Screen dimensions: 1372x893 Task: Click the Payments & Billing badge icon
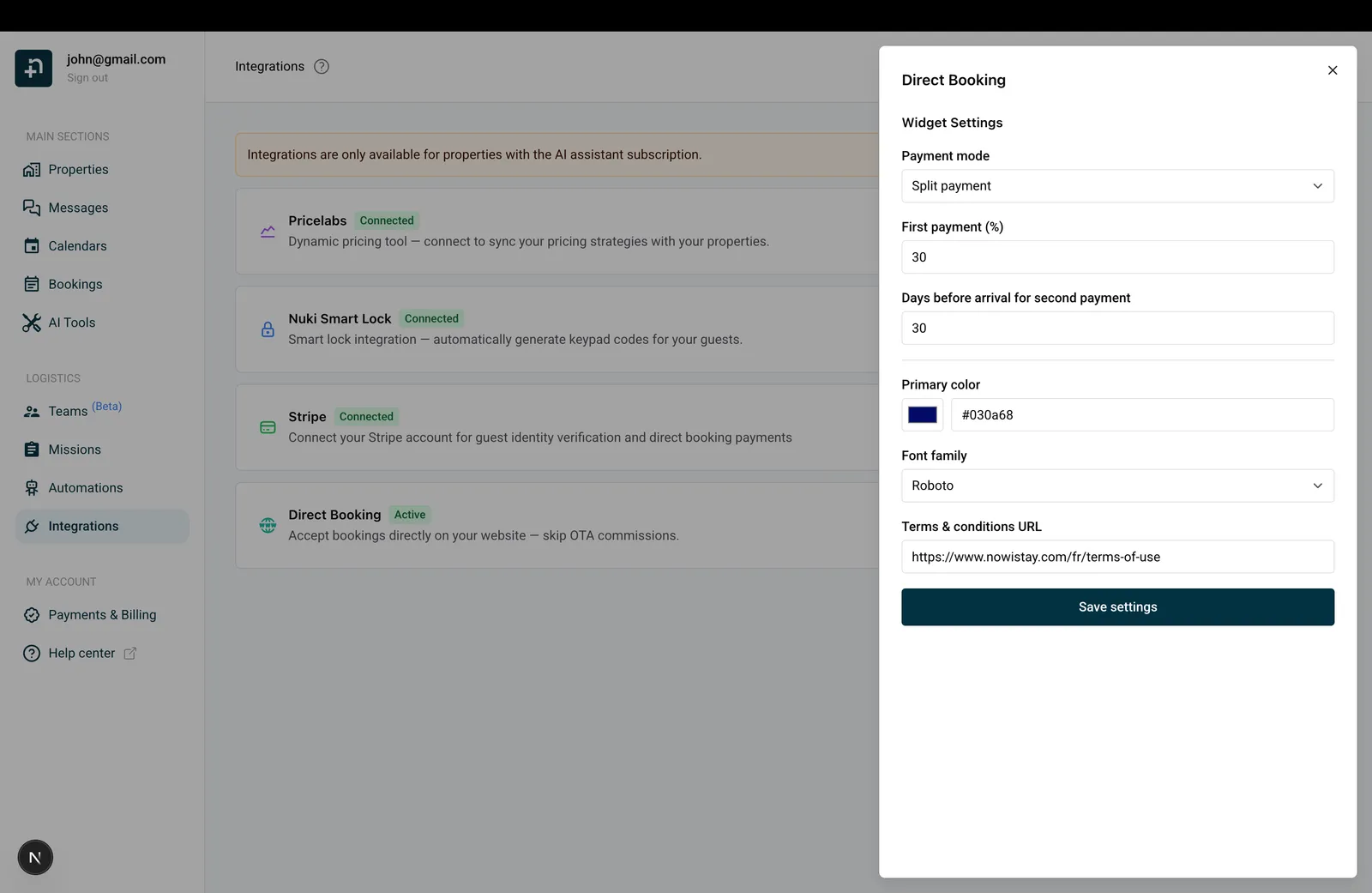(32, 615)
